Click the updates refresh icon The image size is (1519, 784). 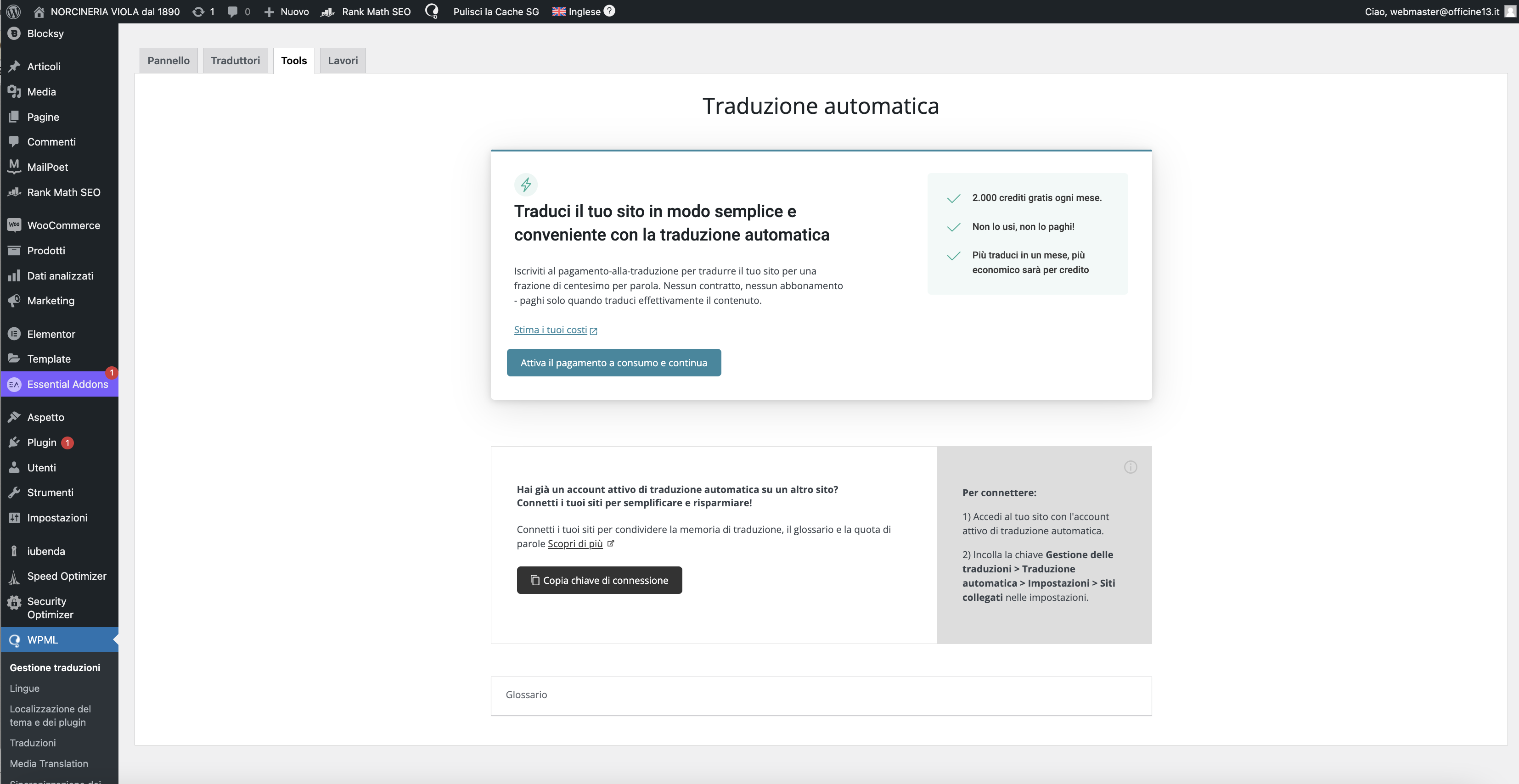[x=198, y=12]
